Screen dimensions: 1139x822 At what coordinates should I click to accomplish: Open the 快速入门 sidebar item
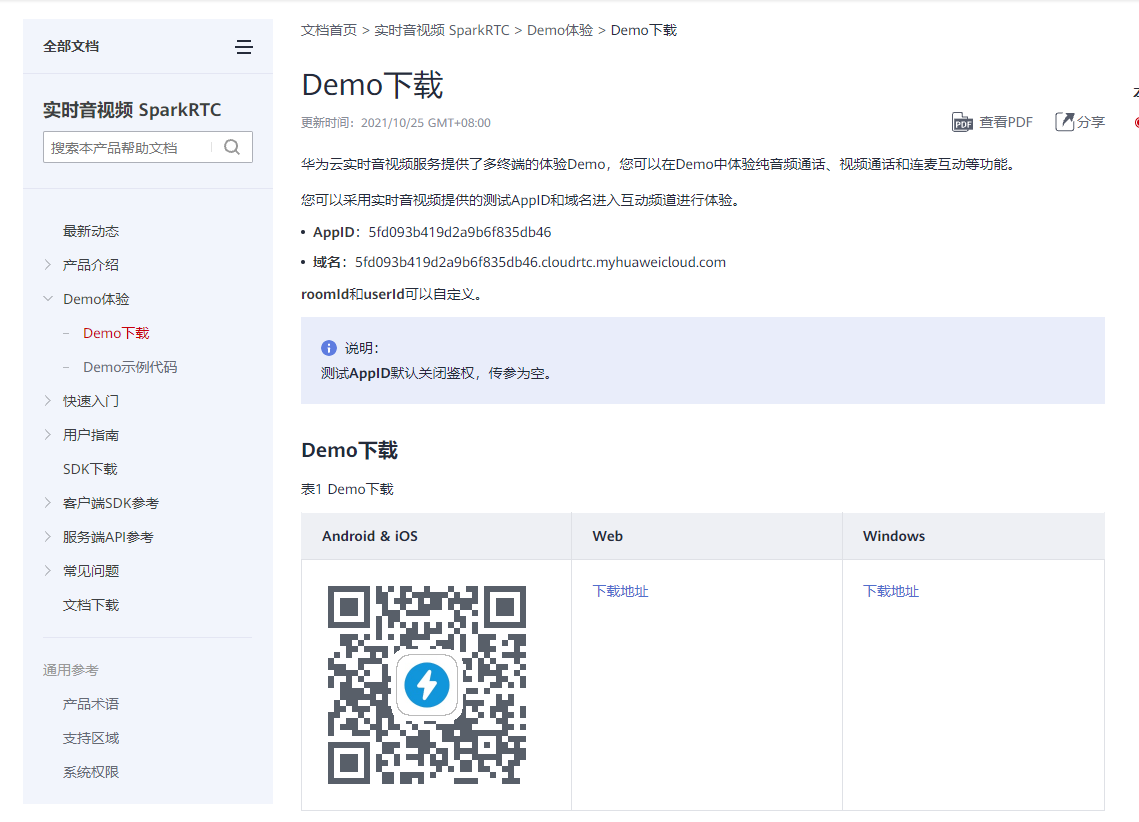point(91,401)
